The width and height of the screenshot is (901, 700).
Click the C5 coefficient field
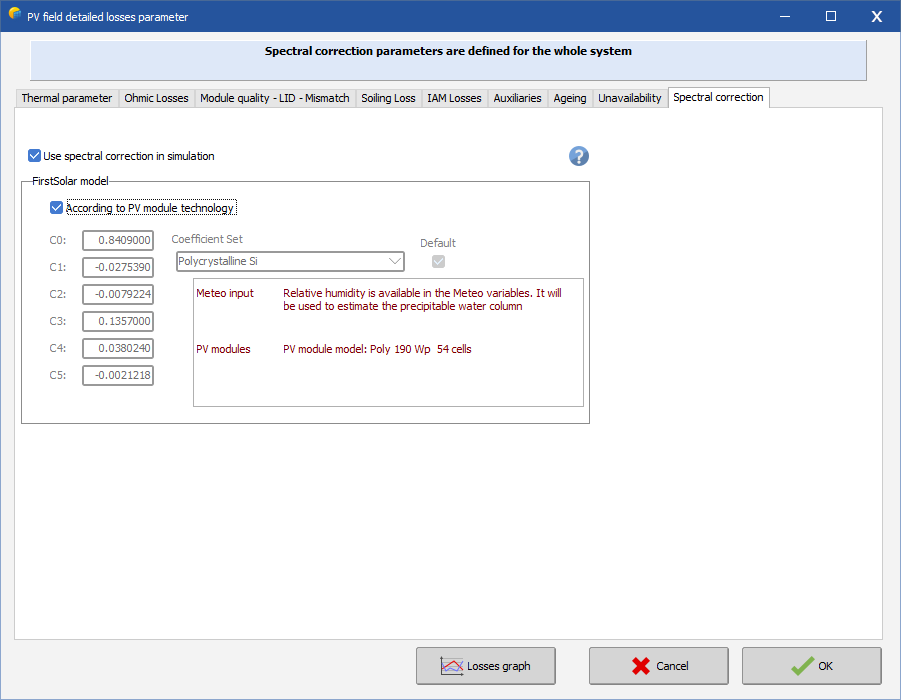tap(118, 375)
